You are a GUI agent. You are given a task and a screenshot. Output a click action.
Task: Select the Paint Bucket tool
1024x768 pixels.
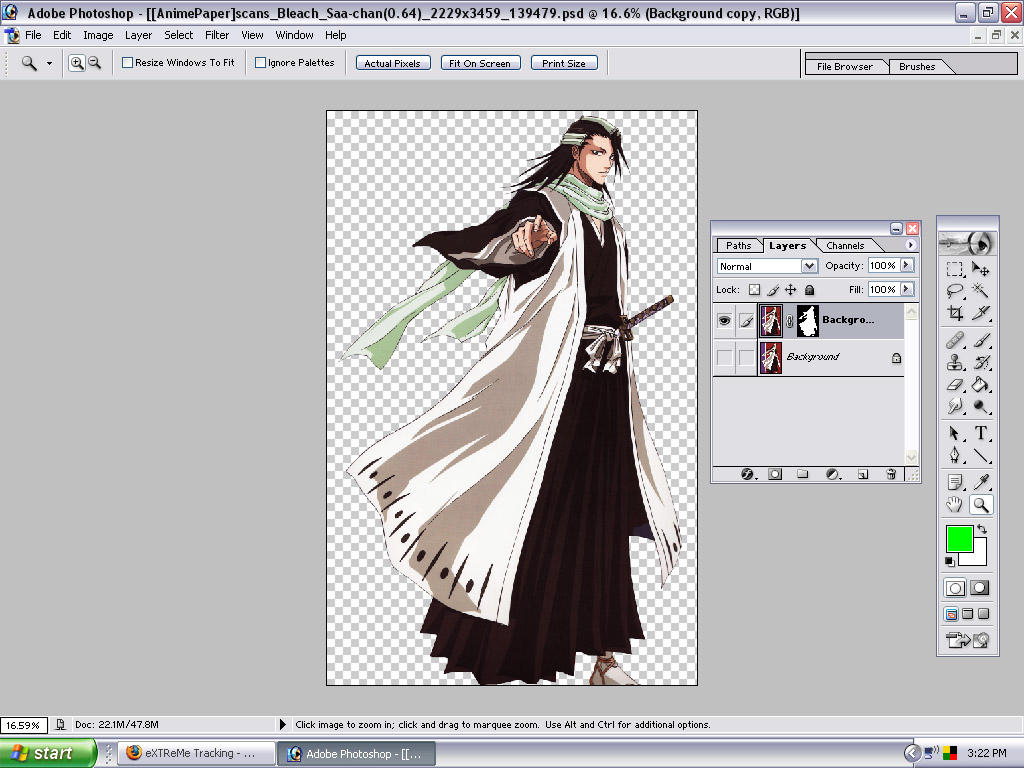pos(980,385)
